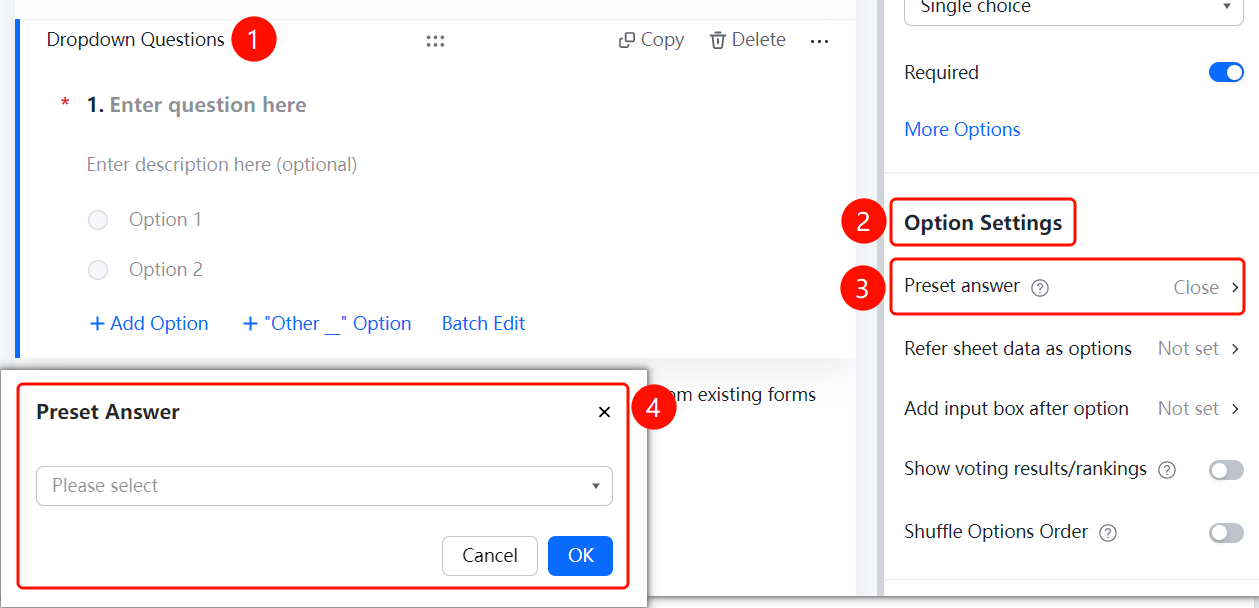This screenshot has height=608, width=1259.
Task: Delete the dropdown question
Action: [x=748, y=40]
